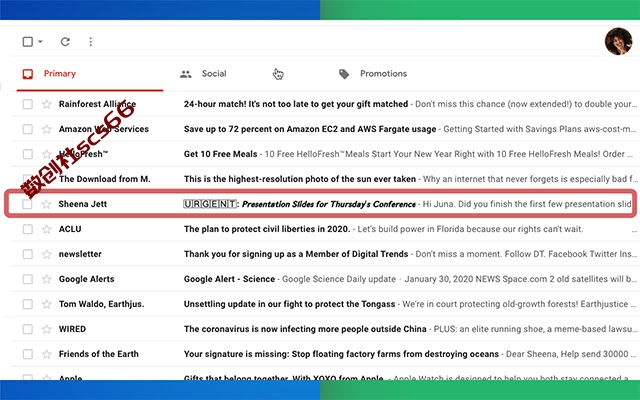Toggle the select-all checkbox
This screenshot has height=400, width=640.
[x=28, y=42]
